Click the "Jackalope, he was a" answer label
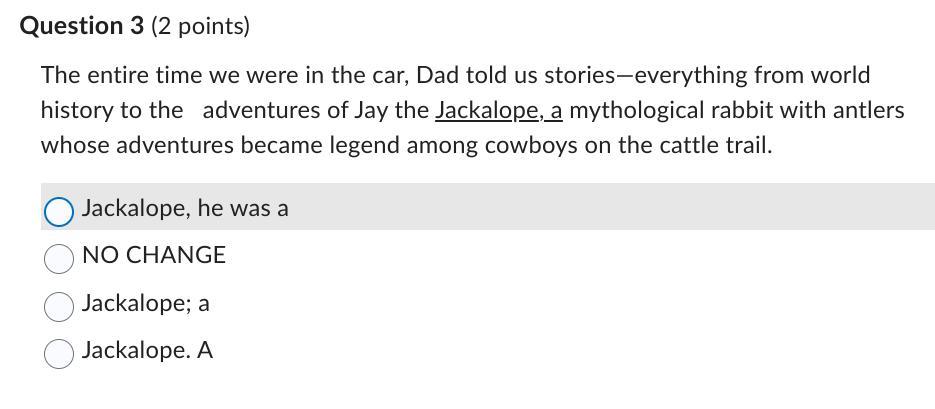 point(185,208)
